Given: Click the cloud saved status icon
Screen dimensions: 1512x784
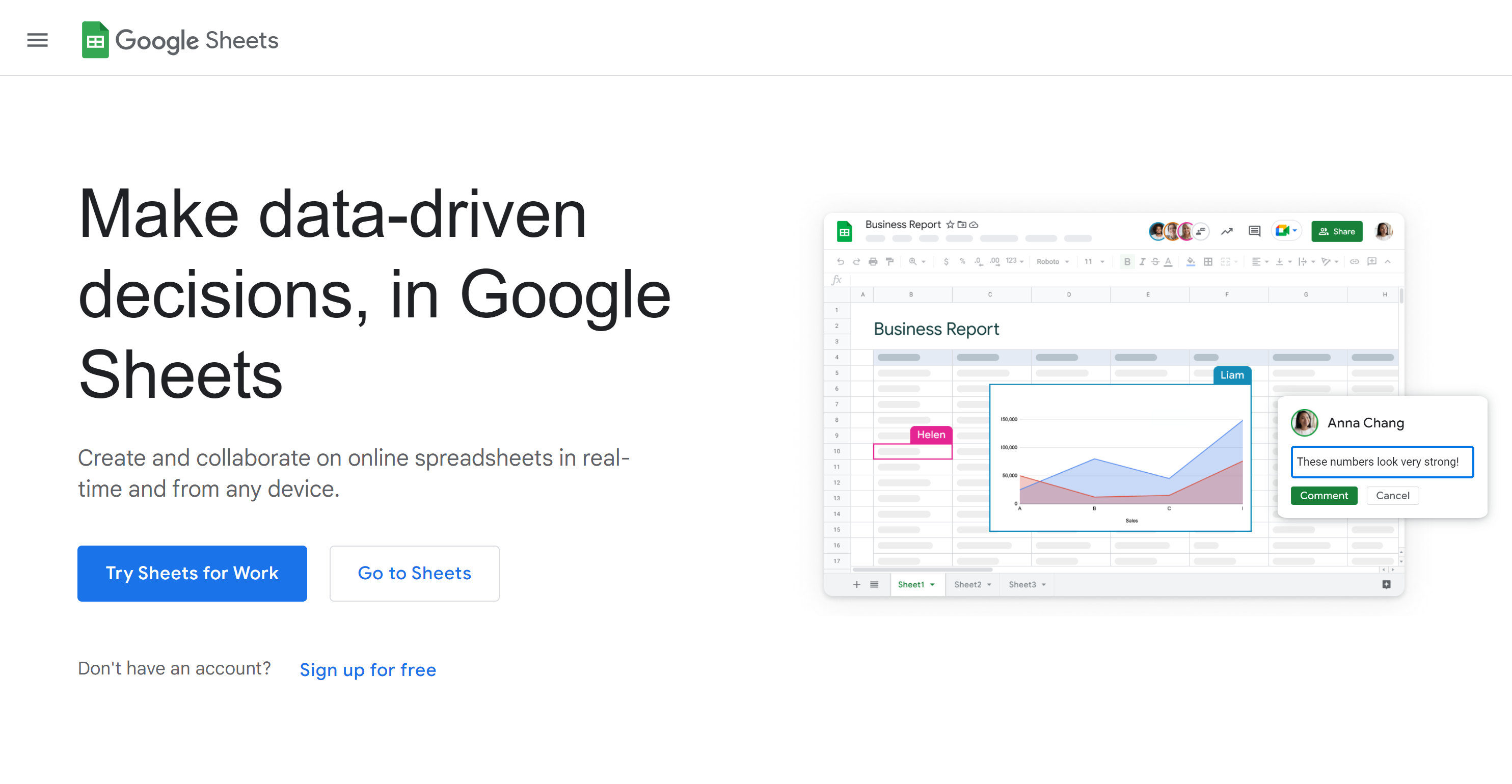Looking at the screenshot, I should pos(974,224).
